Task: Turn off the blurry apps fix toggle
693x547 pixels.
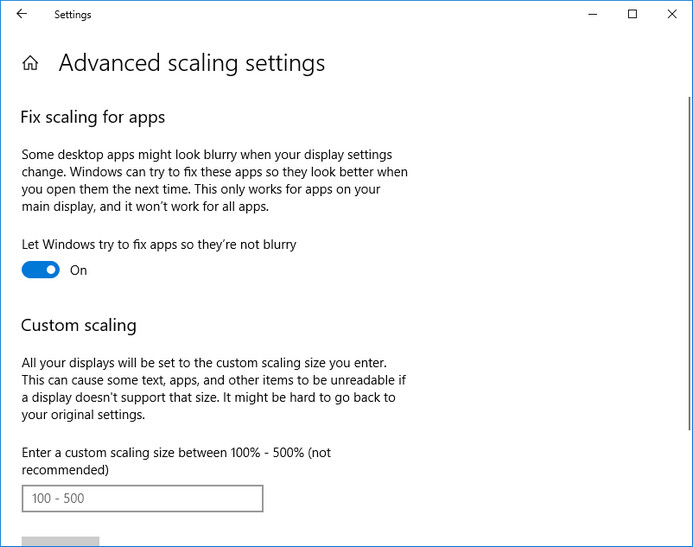Action: (41, 270)
